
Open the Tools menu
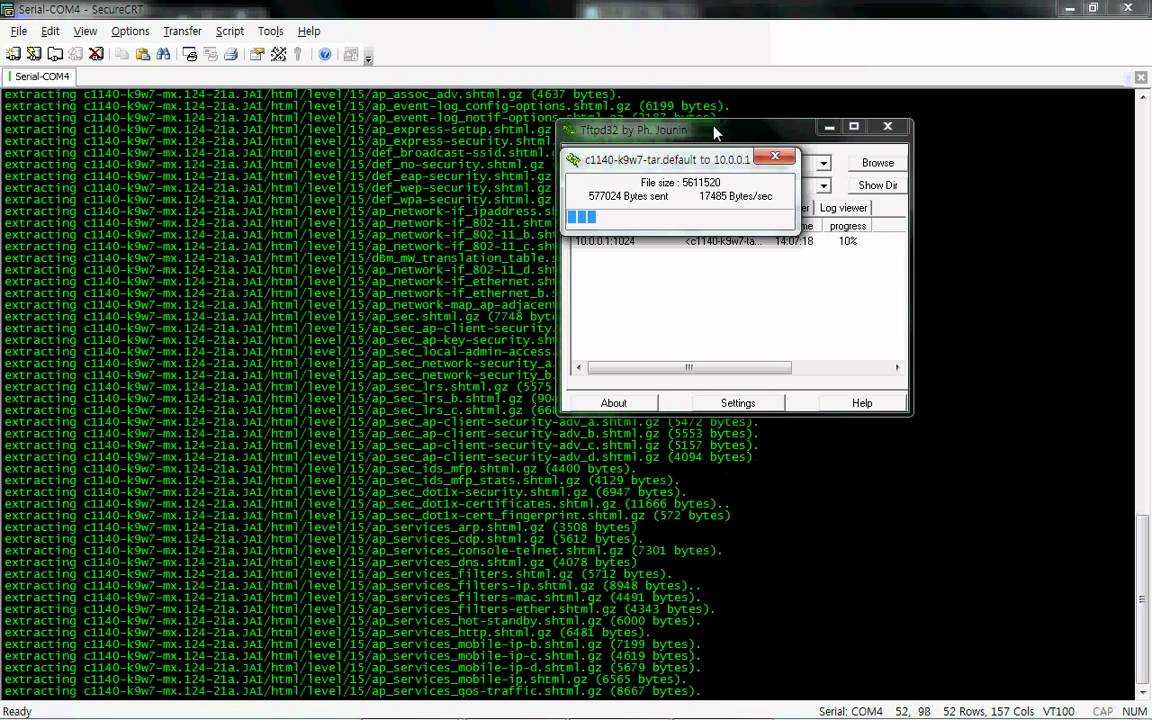pos(270,31)
